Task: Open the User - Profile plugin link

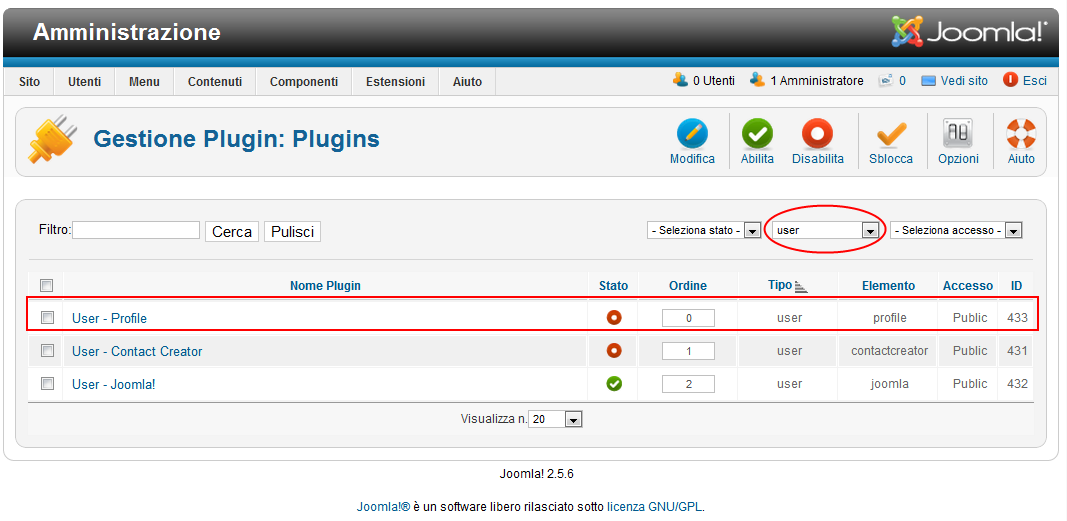Action: [110, 318]
